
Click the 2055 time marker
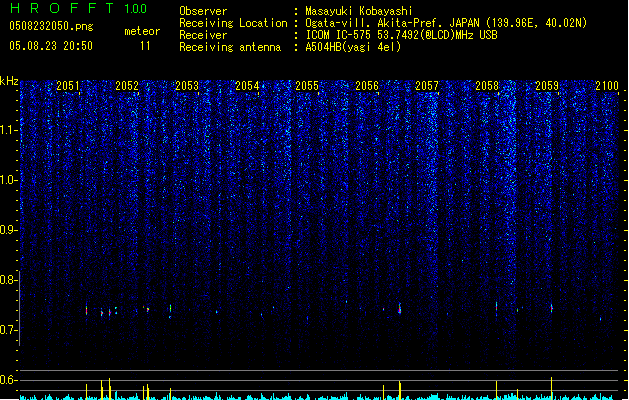307,86
